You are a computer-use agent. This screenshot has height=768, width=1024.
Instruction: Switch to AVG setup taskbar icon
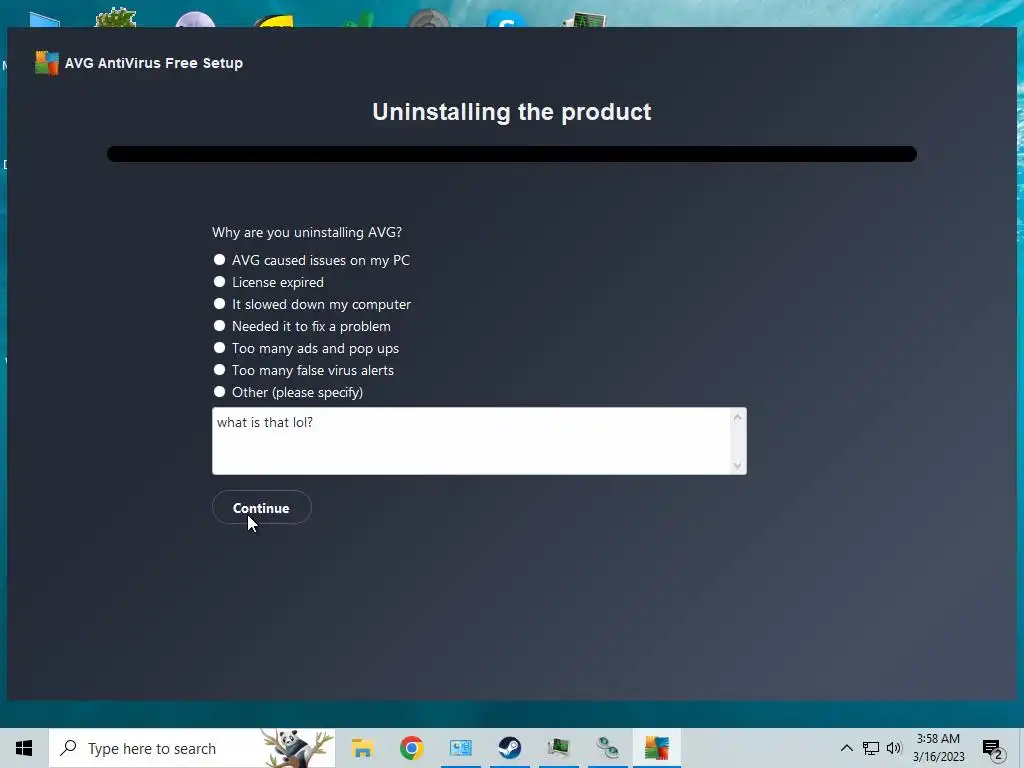click(x=656, y=748)
